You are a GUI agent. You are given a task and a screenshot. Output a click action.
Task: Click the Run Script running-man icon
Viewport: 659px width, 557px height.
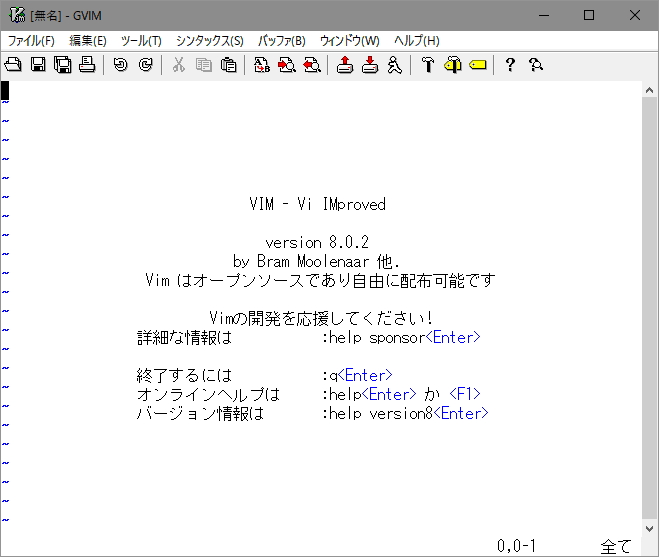tap(394, 65)
